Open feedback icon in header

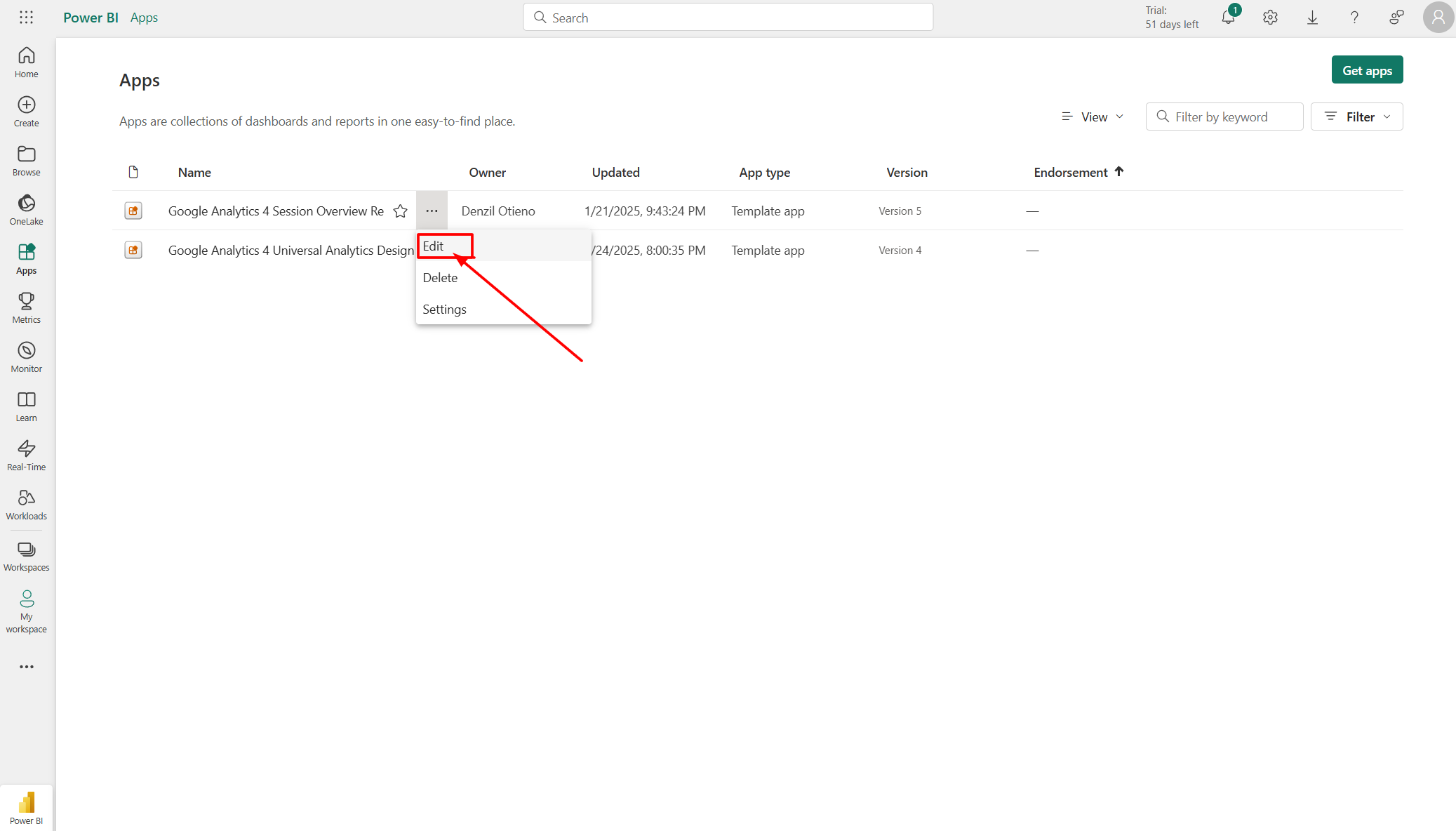1396,18
